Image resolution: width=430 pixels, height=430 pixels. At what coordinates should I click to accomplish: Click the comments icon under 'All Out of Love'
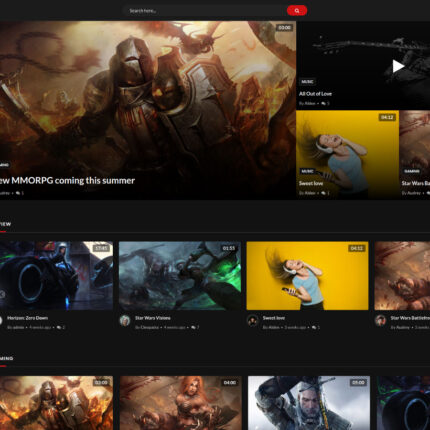[323, 103]
